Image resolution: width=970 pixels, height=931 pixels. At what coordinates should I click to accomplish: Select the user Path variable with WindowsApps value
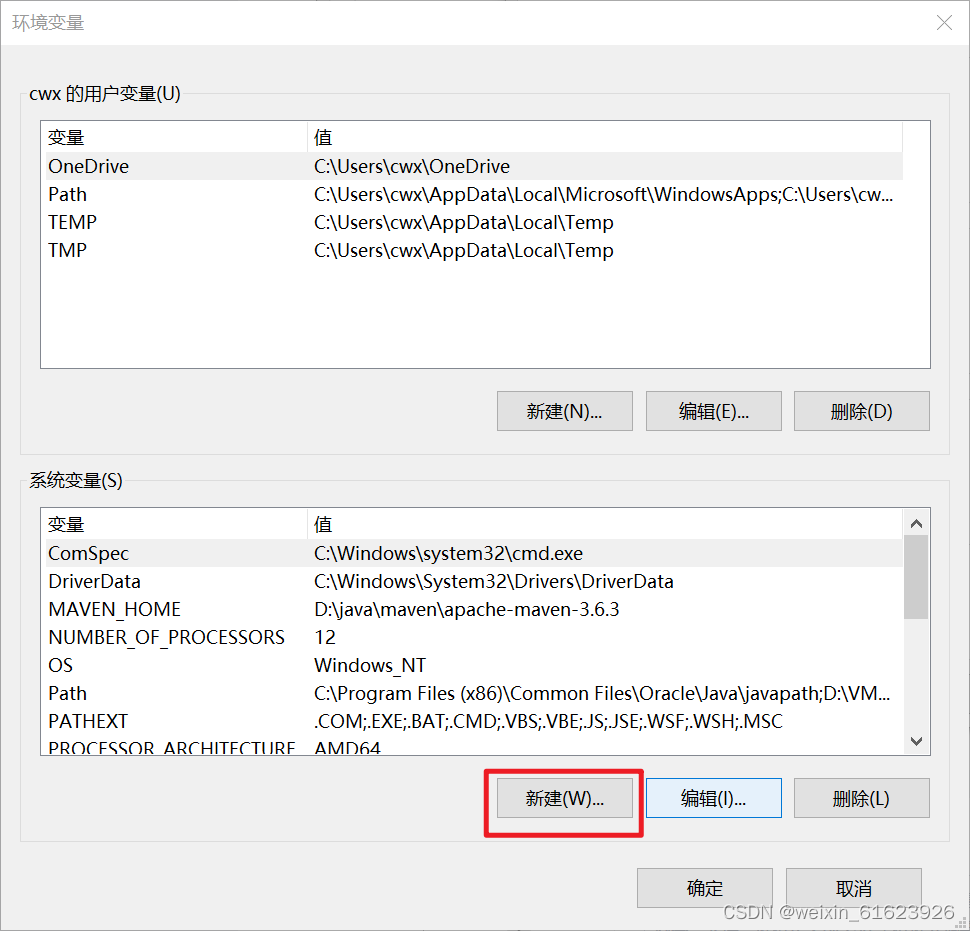pyautogui.click(x=474, y=194)
